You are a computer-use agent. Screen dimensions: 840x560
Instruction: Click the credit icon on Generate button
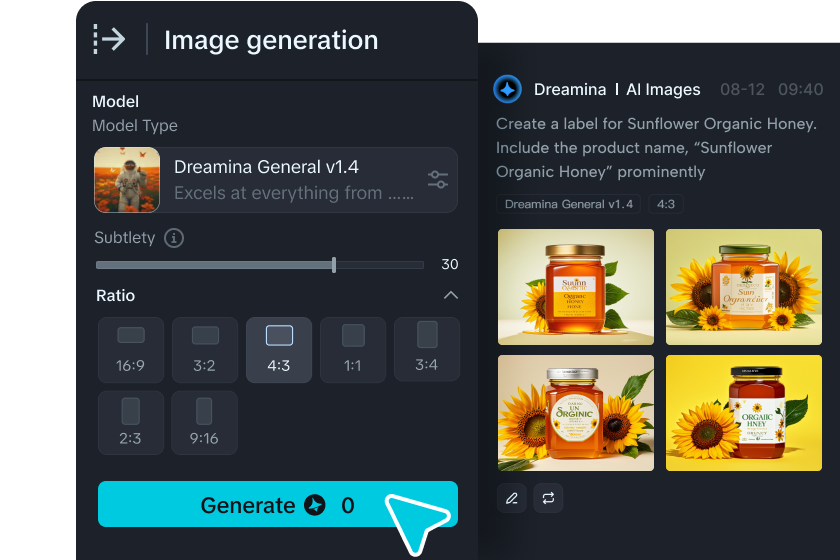click(x=315, y=505)
